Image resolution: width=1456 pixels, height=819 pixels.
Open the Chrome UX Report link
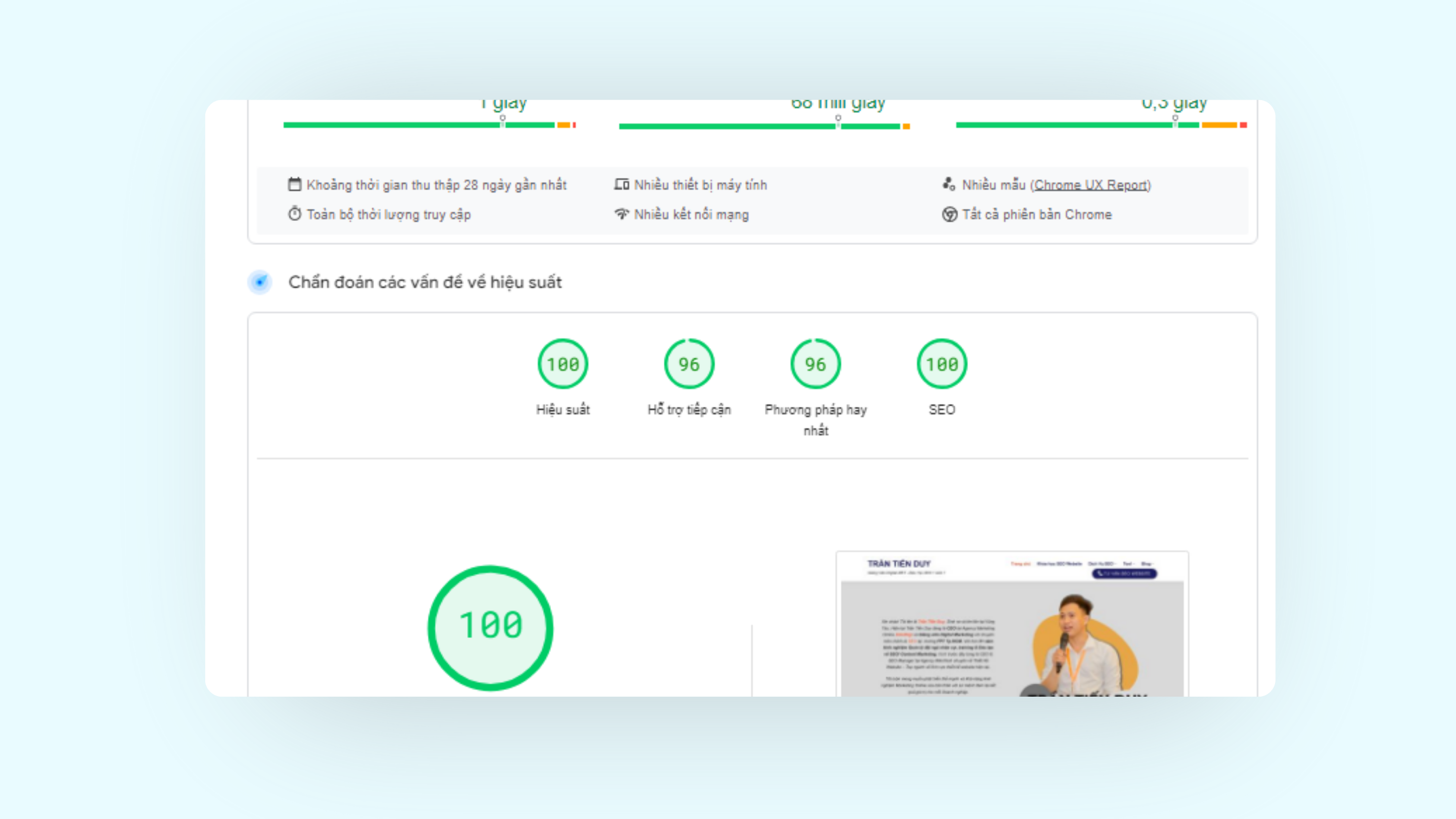1090,185
